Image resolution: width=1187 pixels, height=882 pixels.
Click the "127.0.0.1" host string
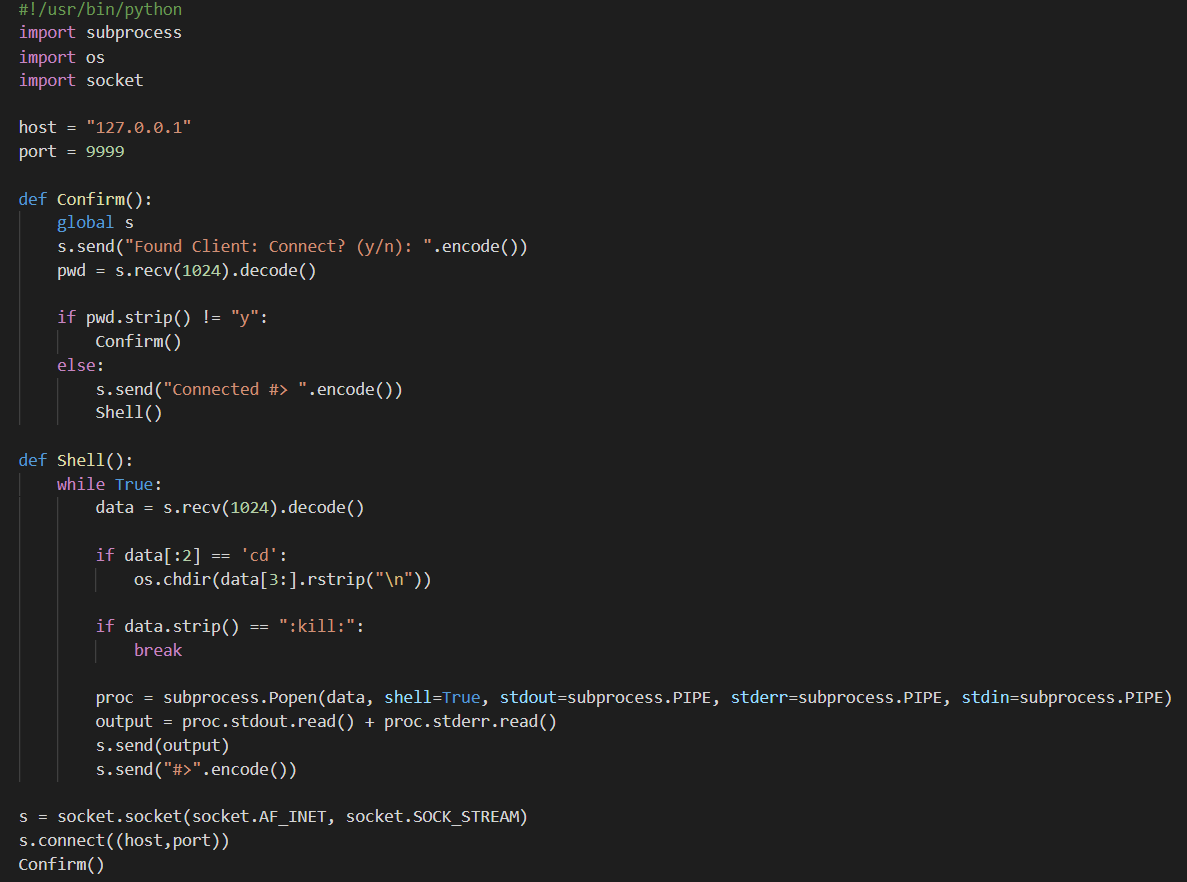point(139,127)
